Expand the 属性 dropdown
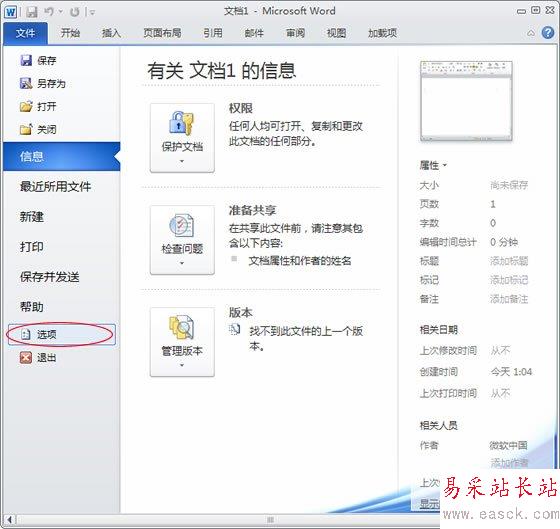The height and width of the screenshot is (529, 560). (433, 165)
